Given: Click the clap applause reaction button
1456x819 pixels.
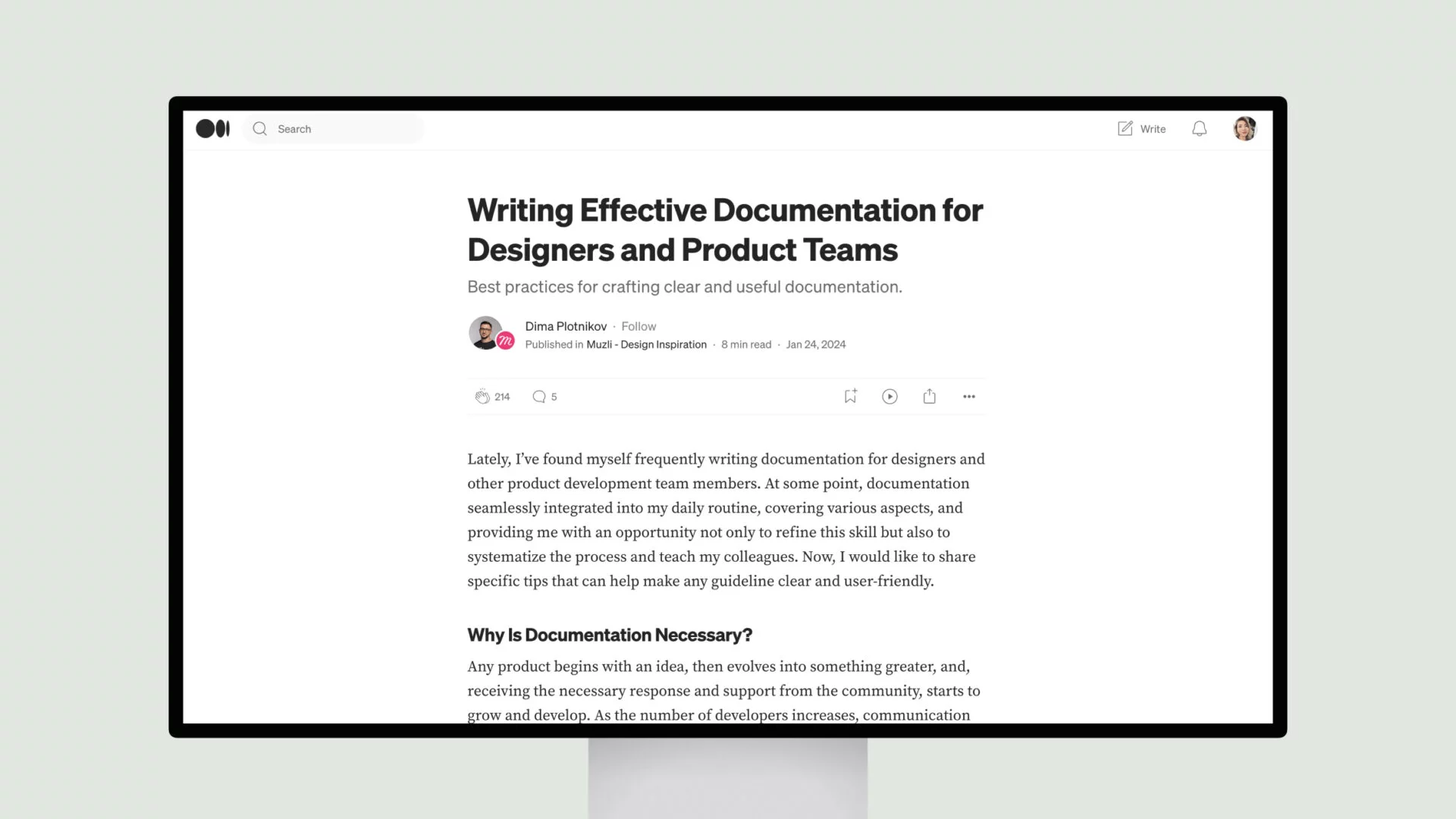Looking at the screenshot, I should tap(482, 396).
